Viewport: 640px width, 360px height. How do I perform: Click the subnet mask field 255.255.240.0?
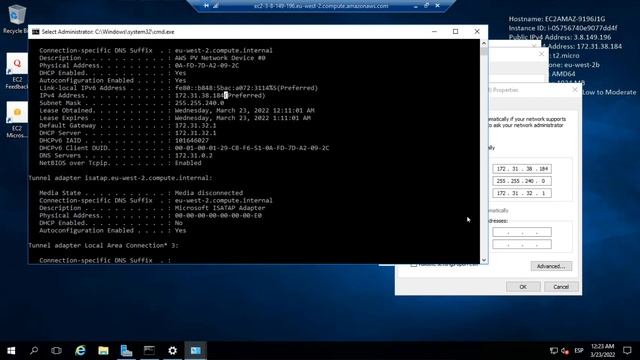[522, 181]
